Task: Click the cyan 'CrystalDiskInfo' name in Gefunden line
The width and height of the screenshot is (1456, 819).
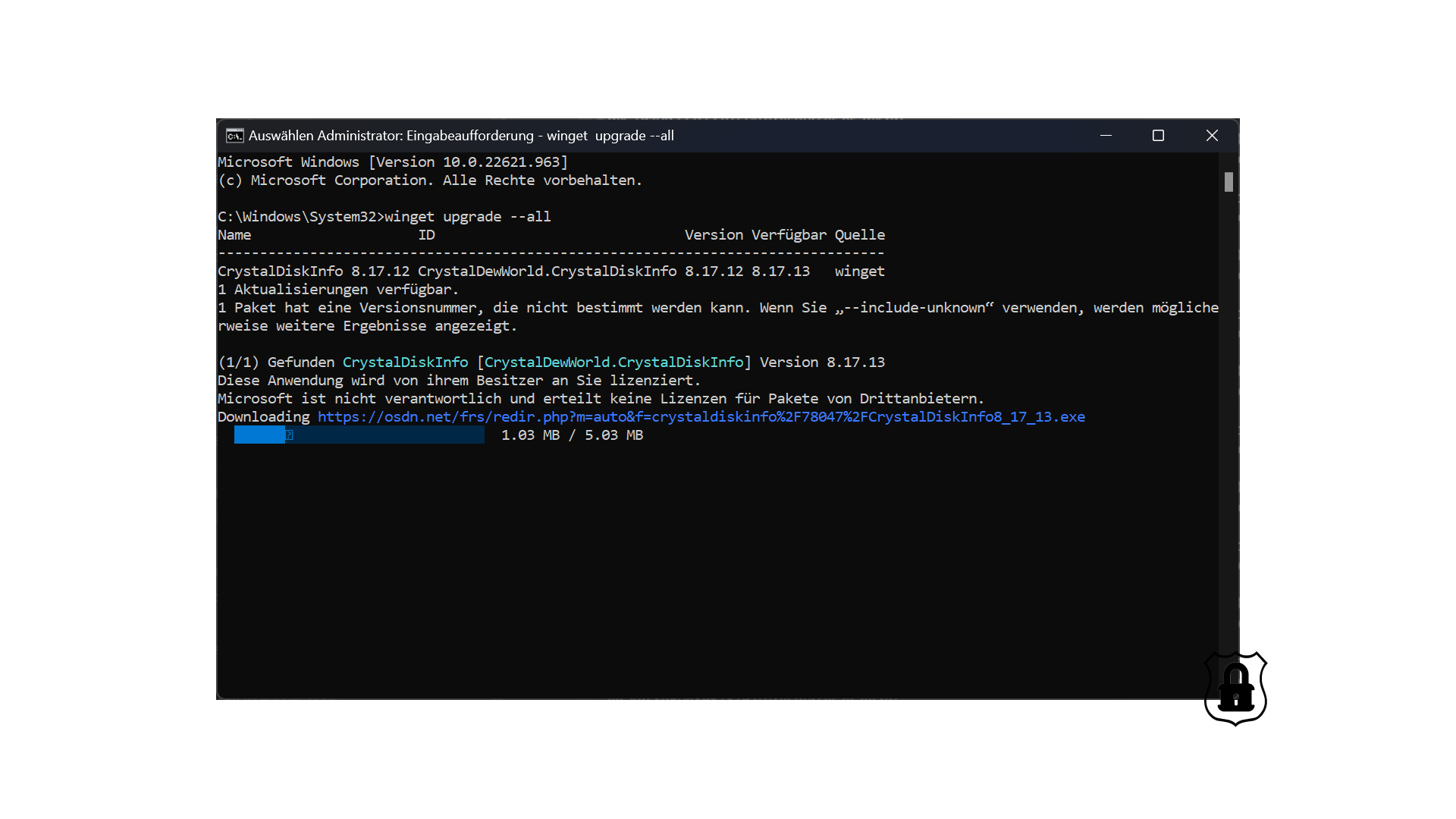Action: click(405, 362)
